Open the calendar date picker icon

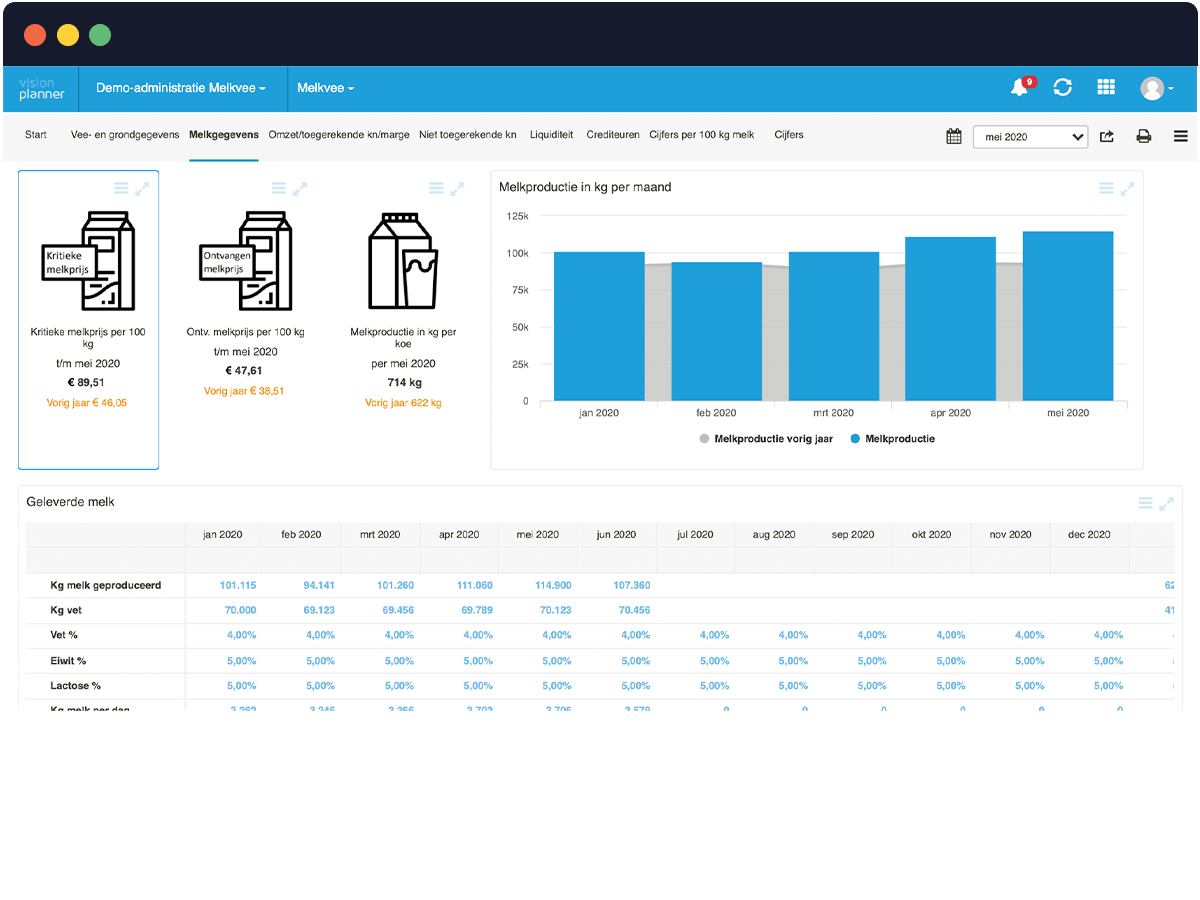(x=954, y=136)
